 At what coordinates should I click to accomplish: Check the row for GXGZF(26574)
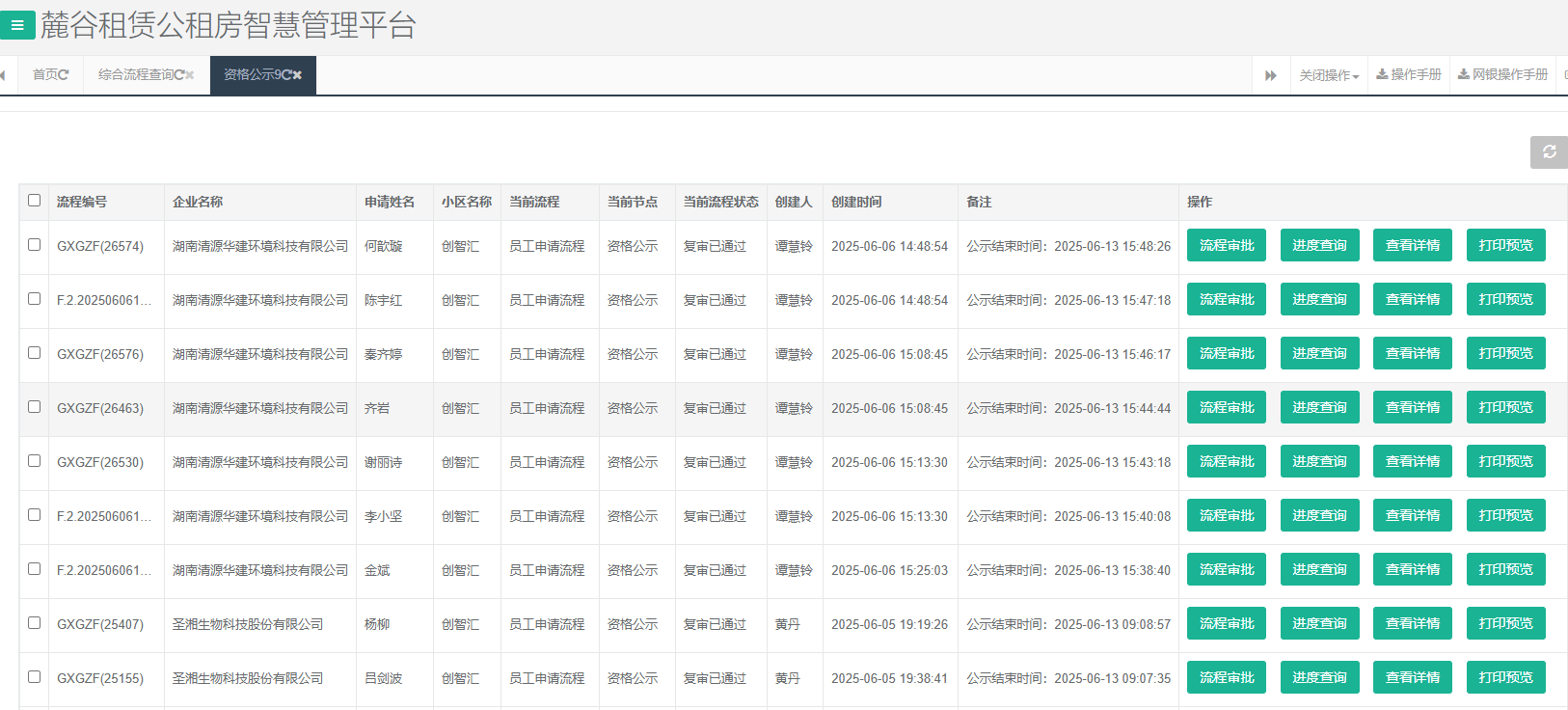35,245
